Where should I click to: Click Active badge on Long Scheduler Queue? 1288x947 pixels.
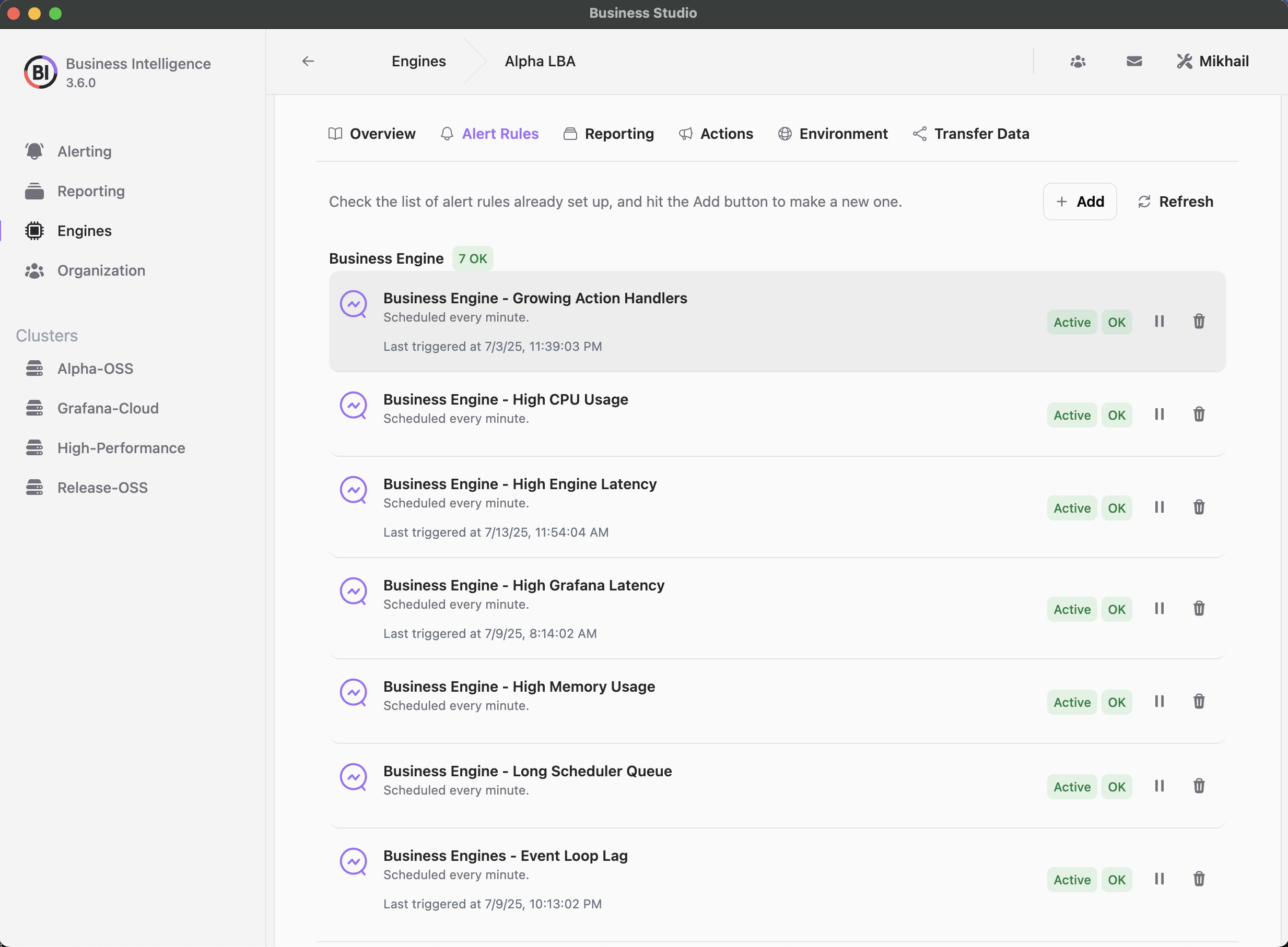tap(1072, 787)
